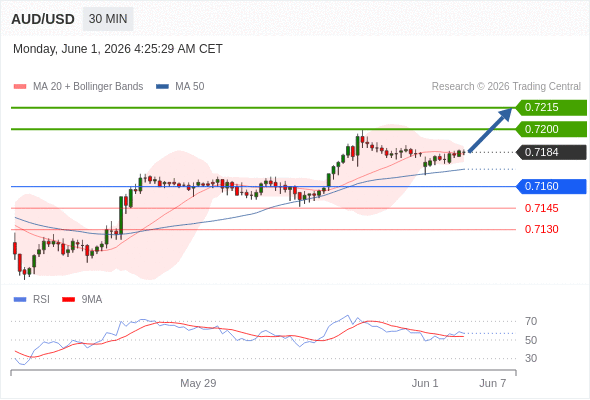Click the 30 MIN timeframe badge
Screen dimensions: 590x400
click(x=108, y=19)
